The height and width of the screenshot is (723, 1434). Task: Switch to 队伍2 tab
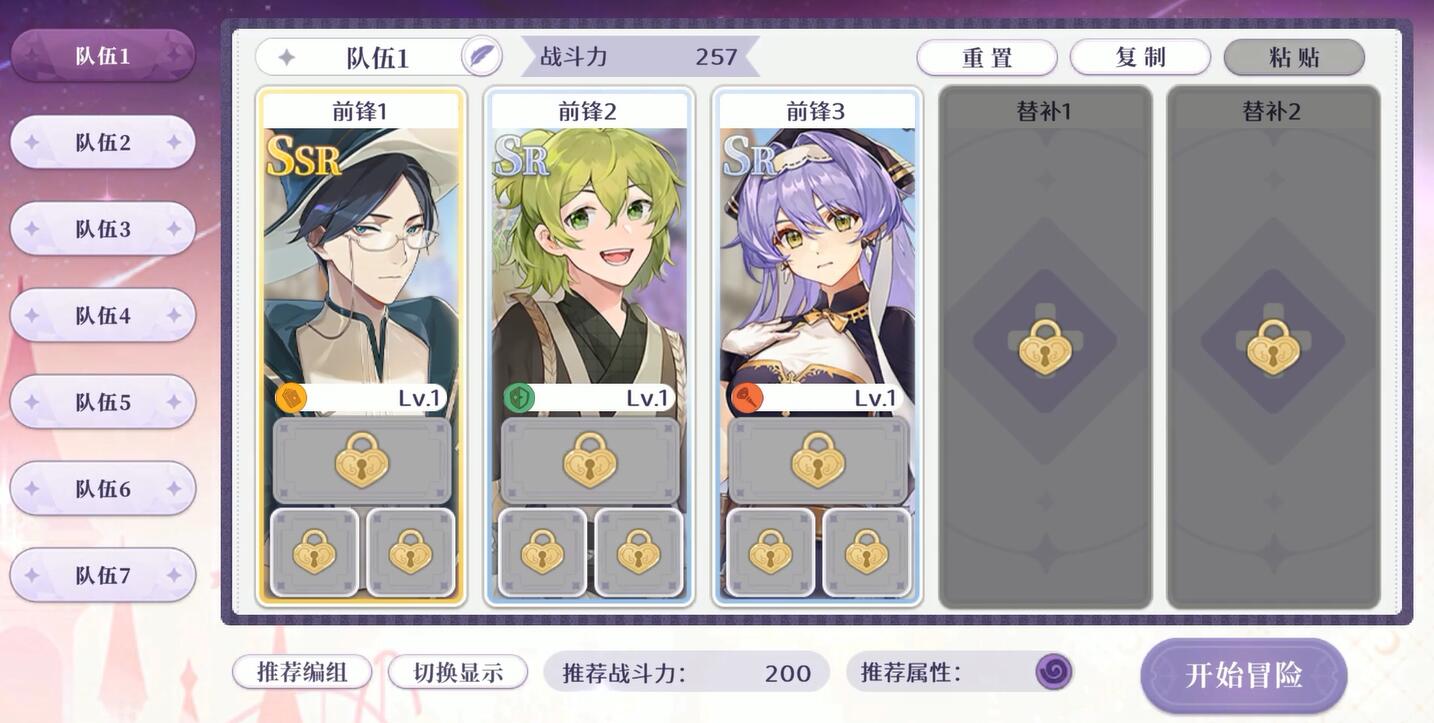pyautogui.click(x=103, y=142)
